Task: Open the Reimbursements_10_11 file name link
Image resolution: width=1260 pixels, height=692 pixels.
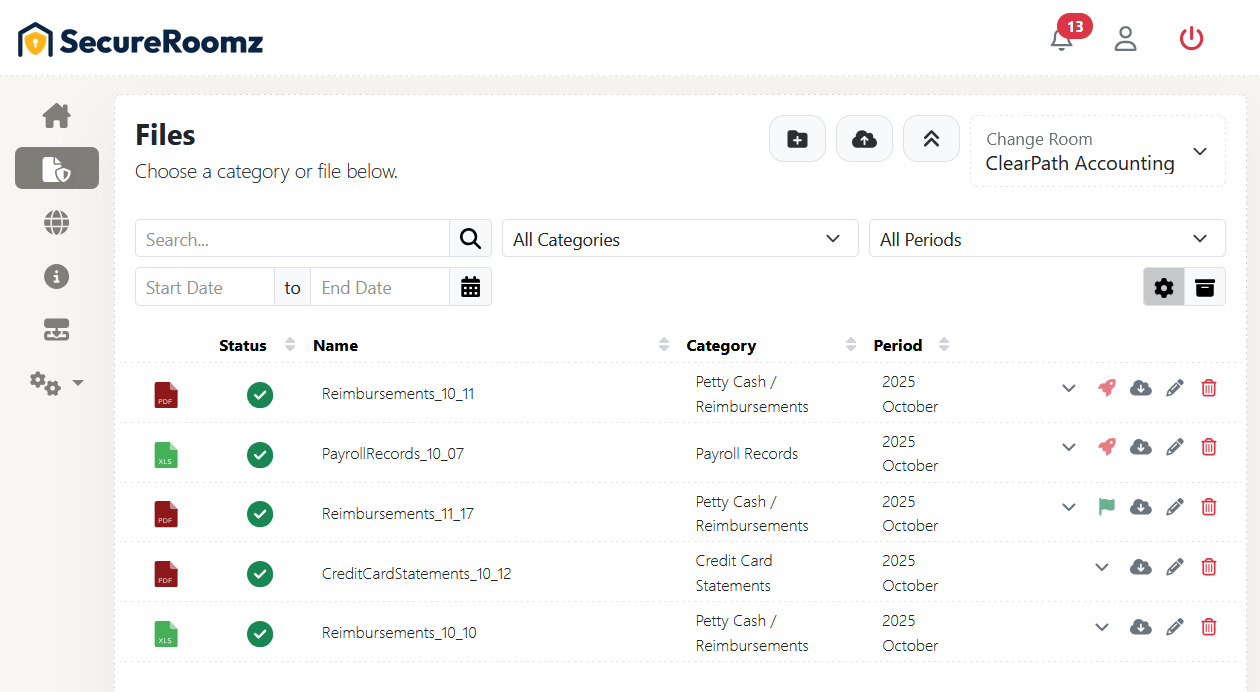Action: [x=398, y=394]
